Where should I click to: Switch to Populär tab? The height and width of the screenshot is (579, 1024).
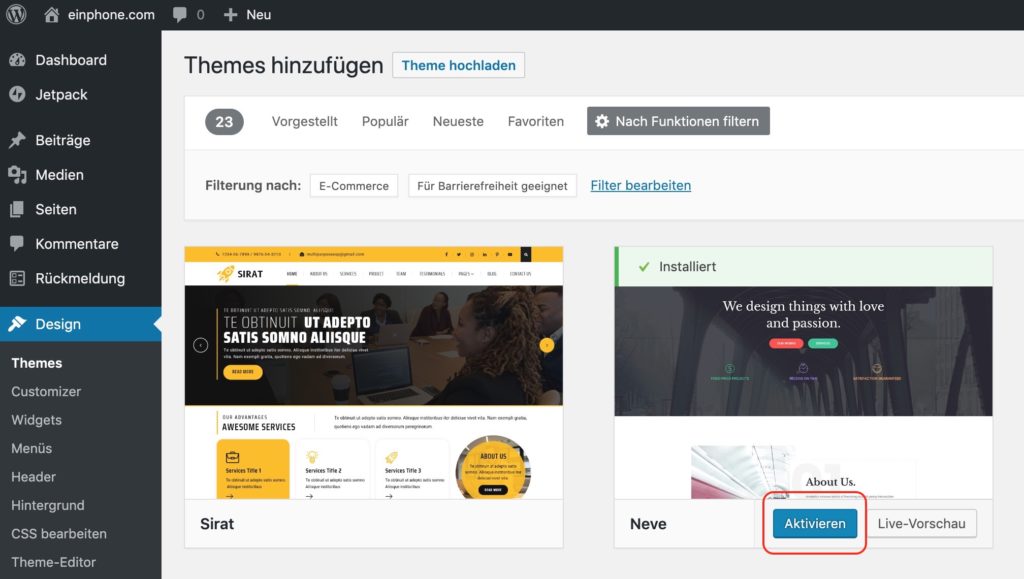[385, 121]
